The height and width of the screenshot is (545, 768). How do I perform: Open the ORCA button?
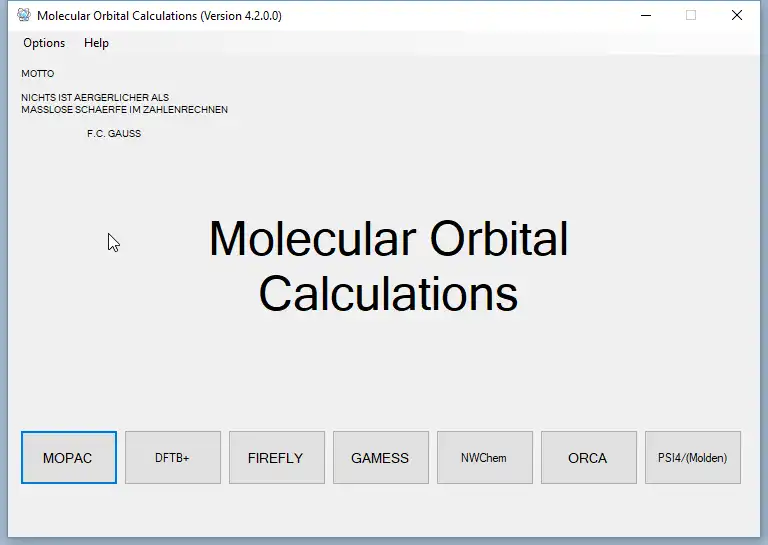[589, 457]
